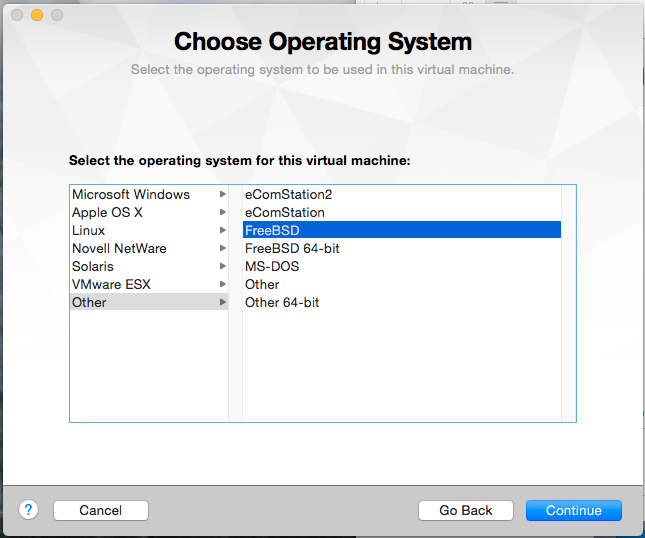Expand arrow next to Microsoft Windows
The image size is (645, 538).
[223, 194]
